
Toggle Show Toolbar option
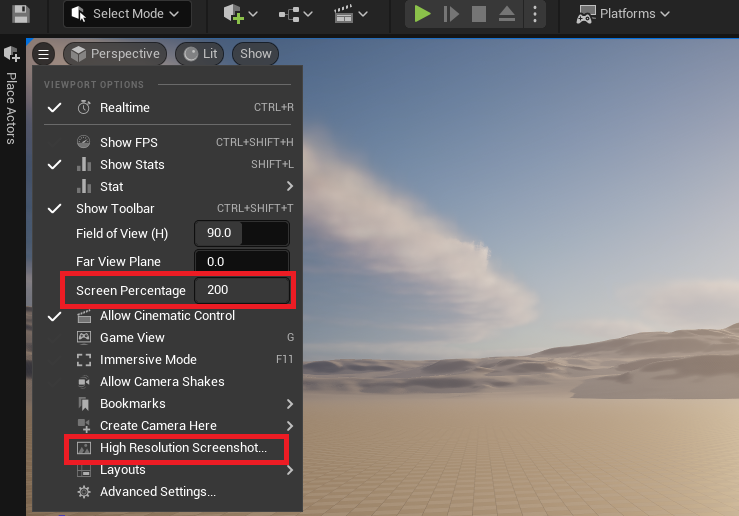point(167,208)
